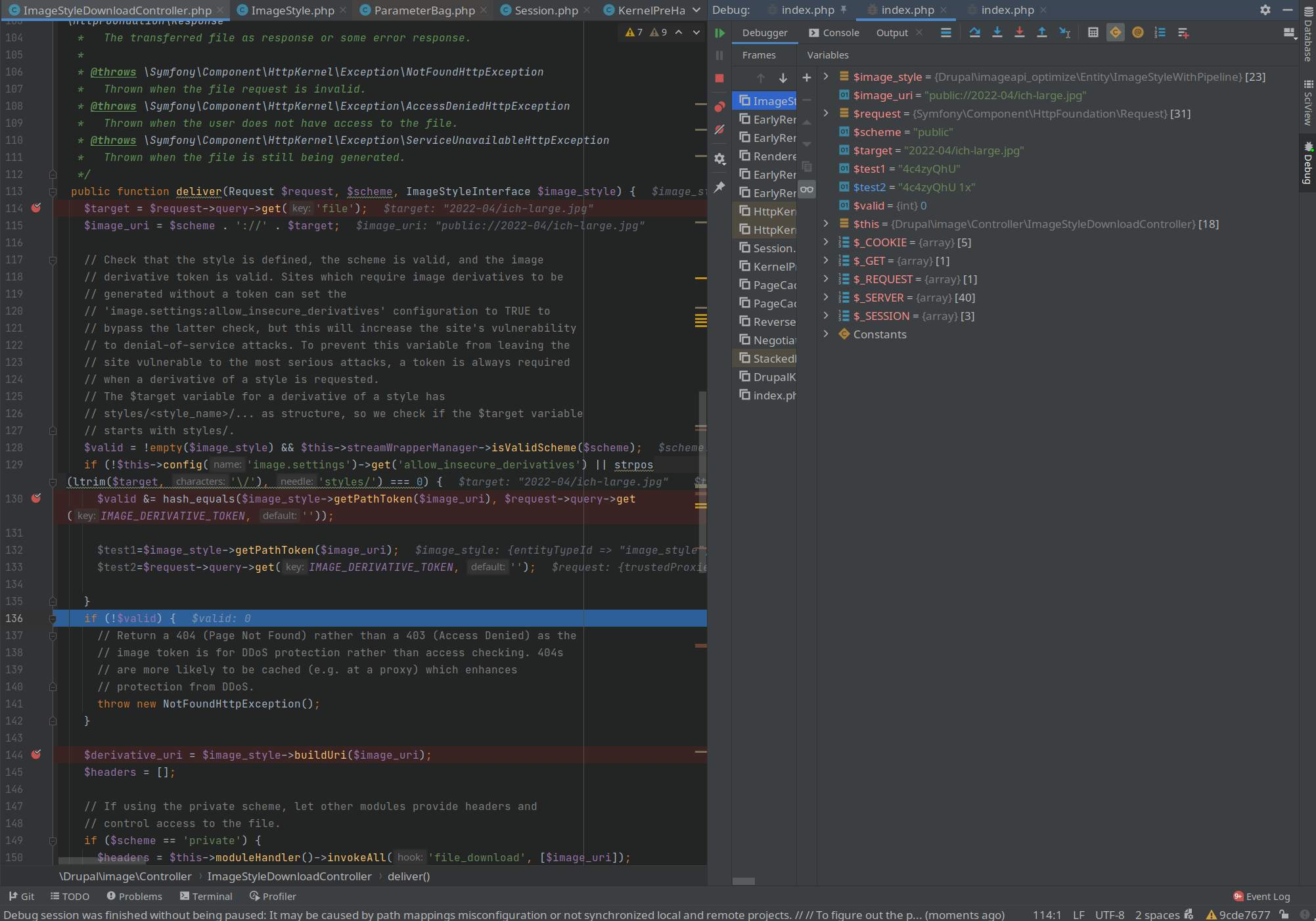This screenshot has height=921, width=1316.
Task: Click the Step Into icon
Action: click(997, 33)
